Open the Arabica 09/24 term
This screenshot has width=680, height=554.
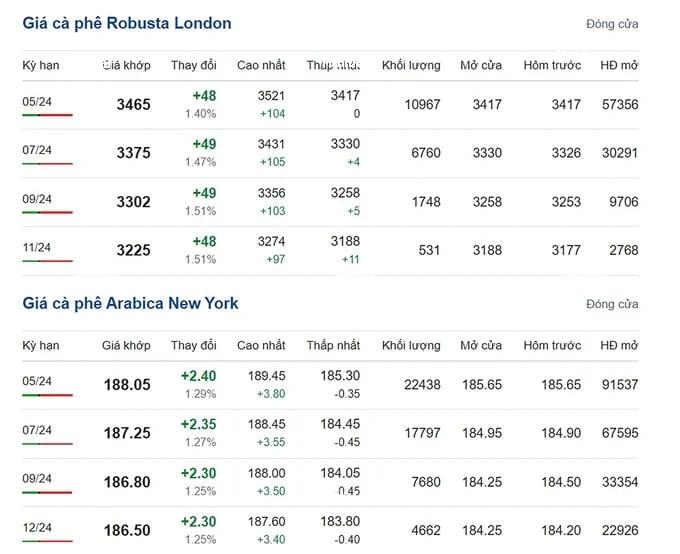[37, 479]
